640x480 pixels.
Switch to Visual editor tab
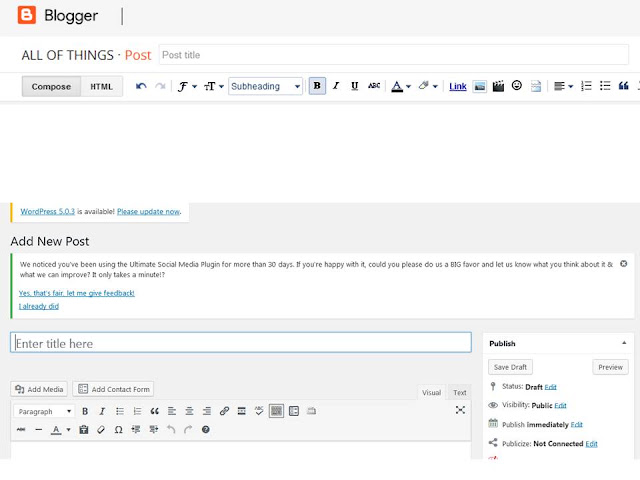[431, 392]
